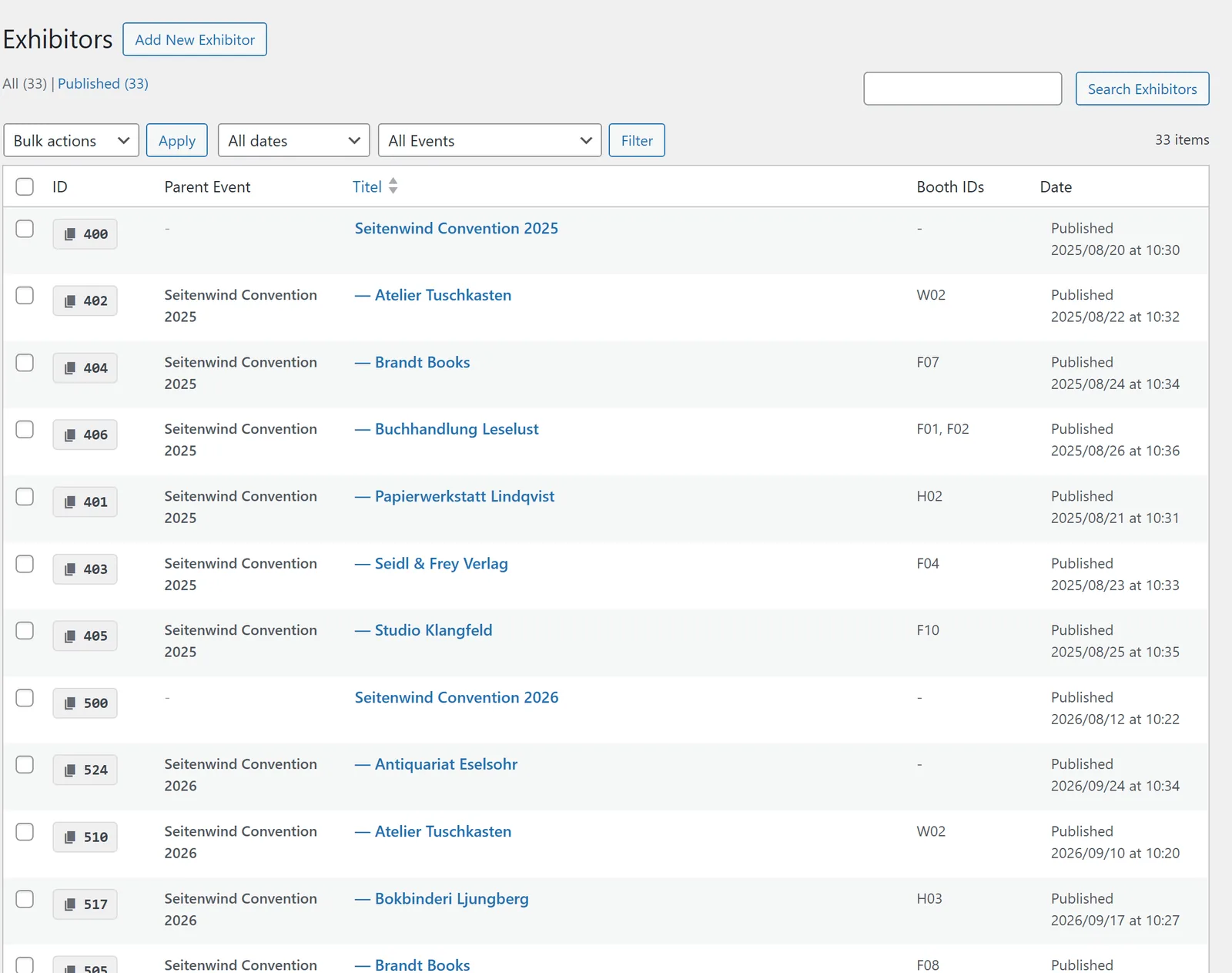Click the Date column header
The height and width of the screenshot is (973, 1232).
pos(1056,186)
